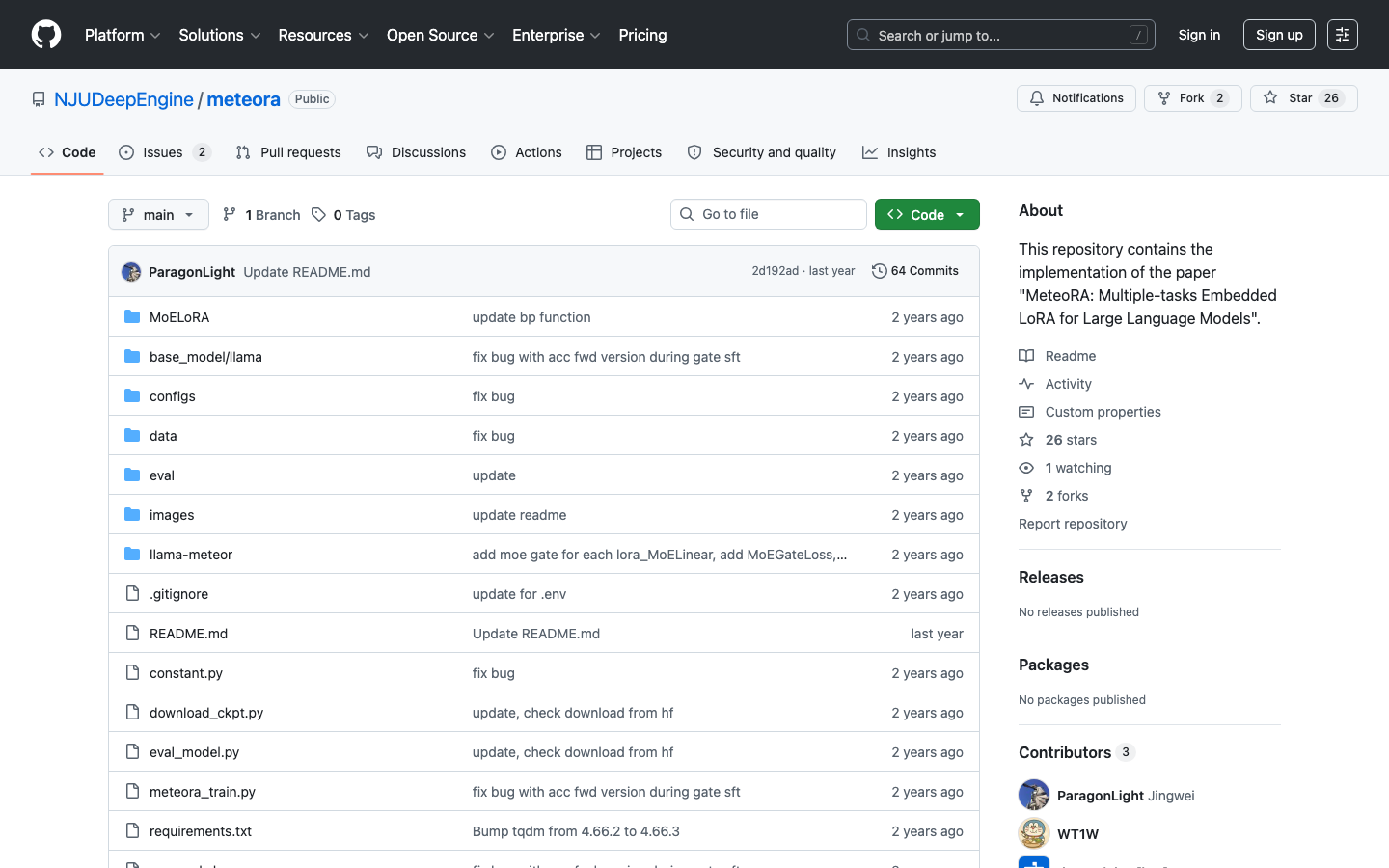Screen dimensions: 1389x868
Task: Expand the Open Source menu
Action: point(441,35)
